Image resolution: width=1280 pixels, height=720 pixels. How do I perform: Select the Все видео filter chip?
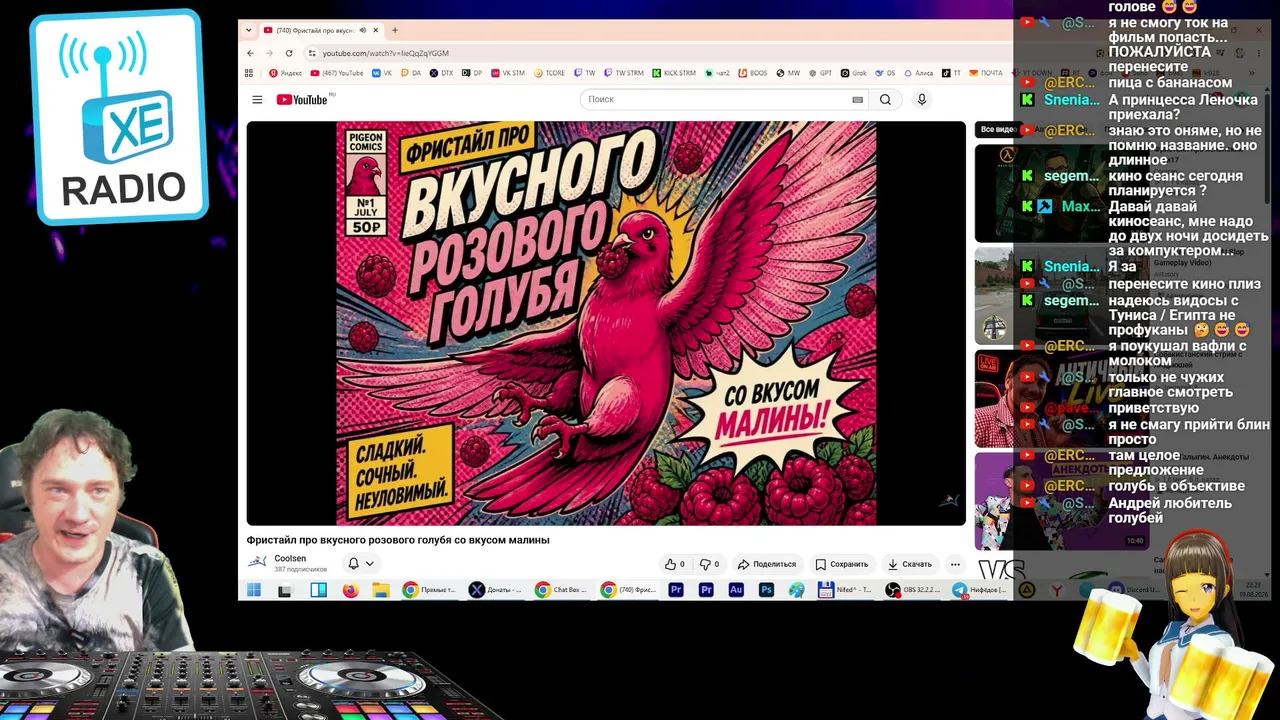[x=998, y=129]
